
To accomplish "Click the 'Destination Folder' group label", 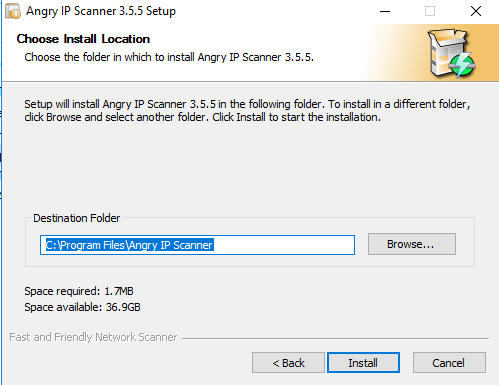I will point(76,218).
